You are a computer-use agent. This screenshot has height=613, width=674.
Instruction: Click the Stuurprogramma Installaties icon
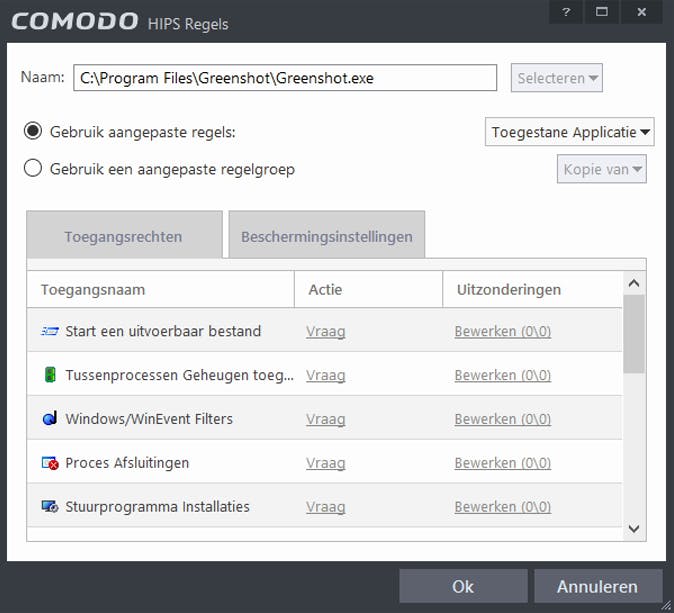click(x=50, y=507)
